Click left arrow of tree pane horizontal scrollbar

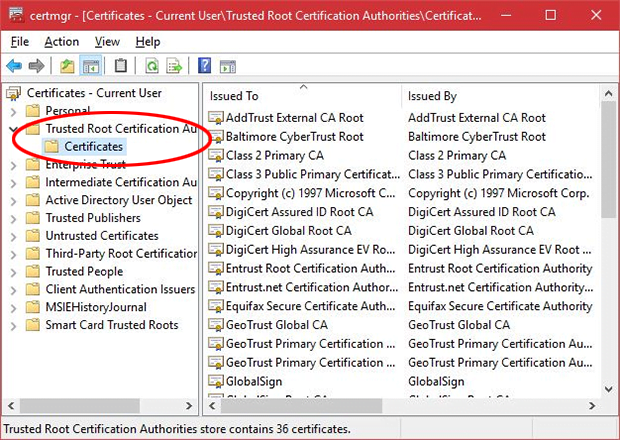coord(11,406)
